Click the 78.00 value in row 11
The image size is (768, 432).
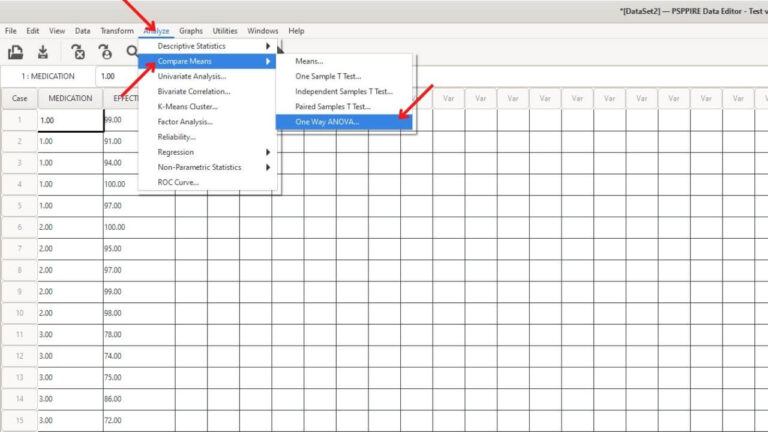113,335
